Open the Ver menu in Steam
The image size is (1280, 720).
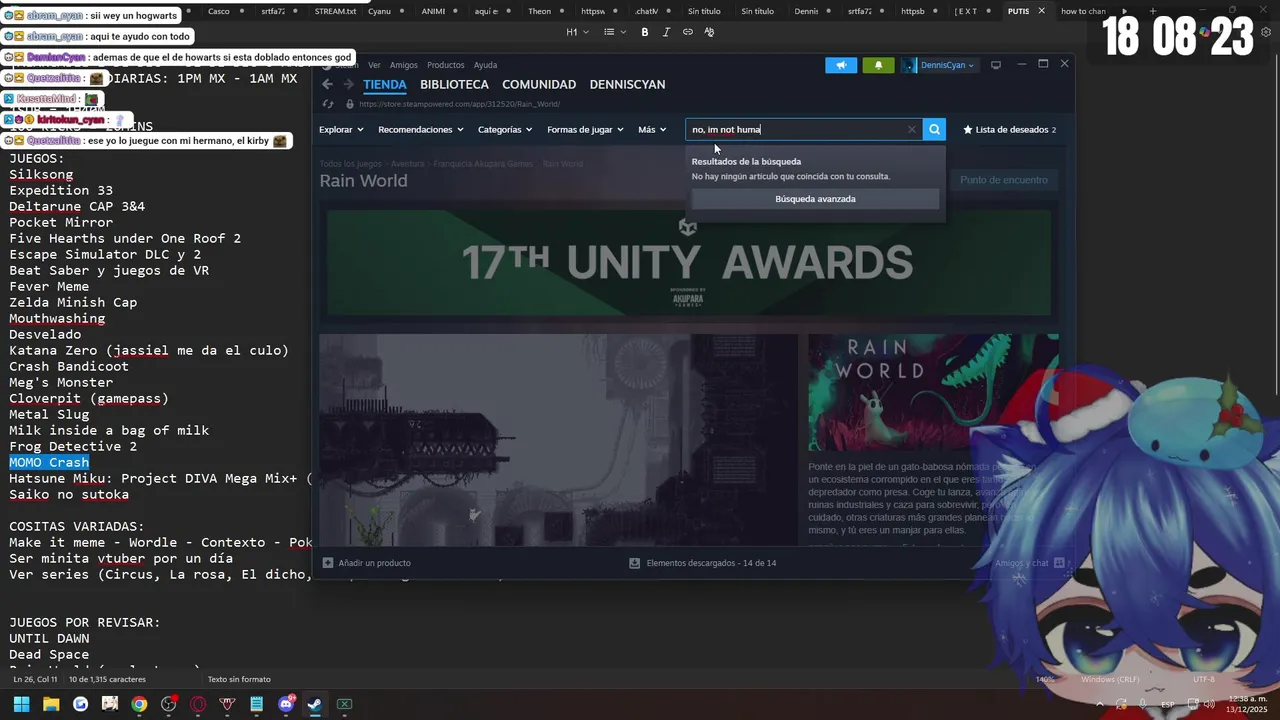(374, 65)
